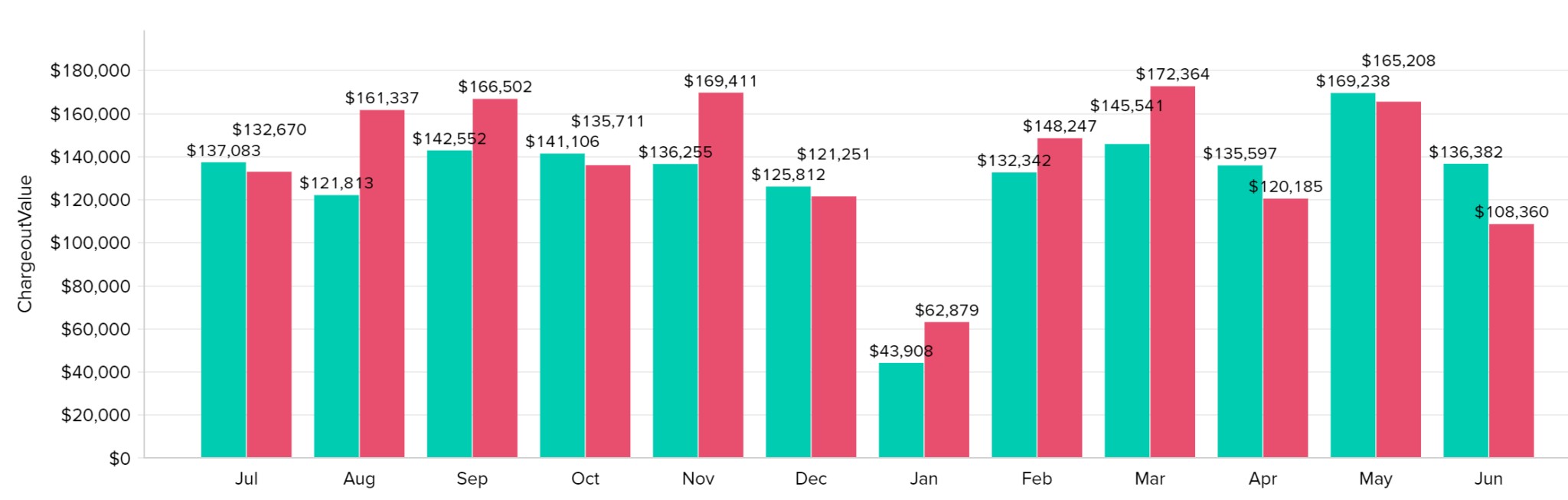The width and height of the screenshot is (1568, 500).
Task: Select the teal bar for February
Action: (x=1014, y=315)
